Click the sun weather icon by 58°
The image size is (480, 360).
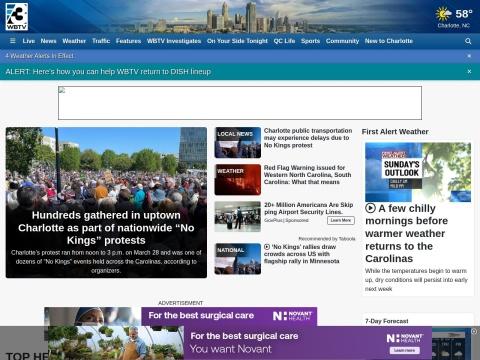(443, 14)
